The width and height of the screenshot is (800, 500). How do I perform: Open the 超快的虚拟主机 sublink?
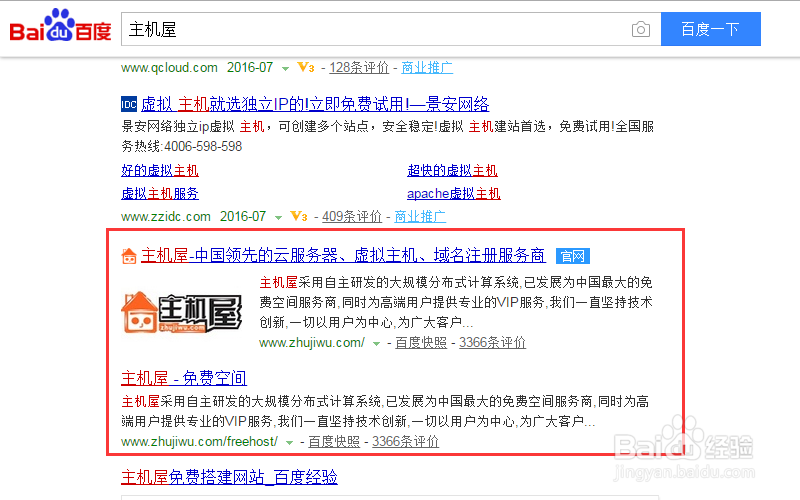[x=452, y=170]
